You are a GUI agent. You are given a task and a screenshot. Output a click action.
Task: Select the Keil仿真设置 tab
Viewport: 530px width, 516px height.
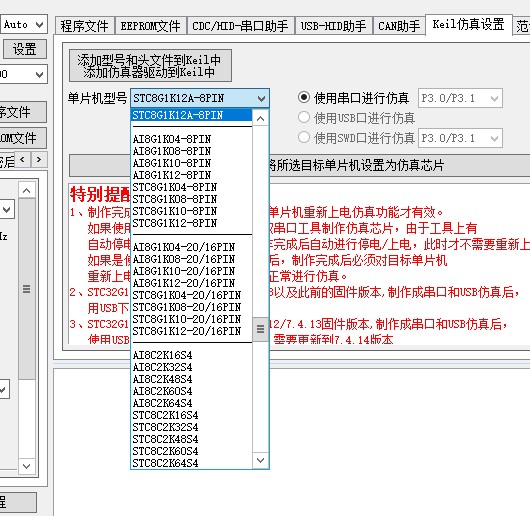(x=468, y=25)
